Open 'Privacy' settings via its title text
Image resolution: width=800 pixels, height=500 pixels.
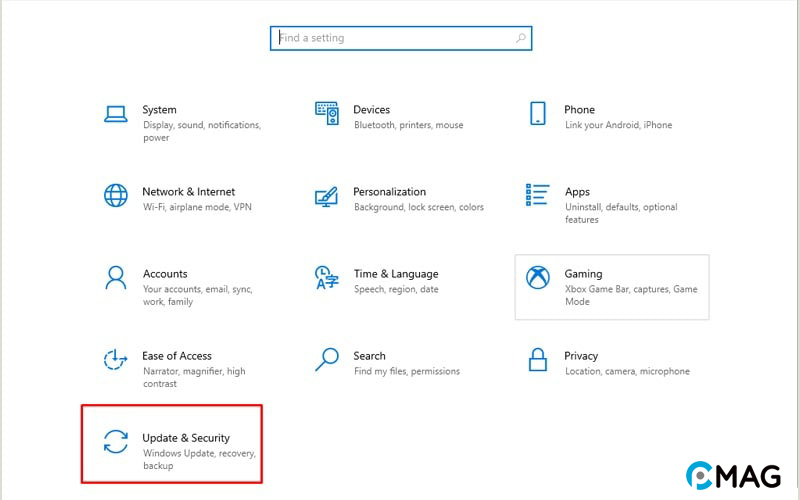581,356
